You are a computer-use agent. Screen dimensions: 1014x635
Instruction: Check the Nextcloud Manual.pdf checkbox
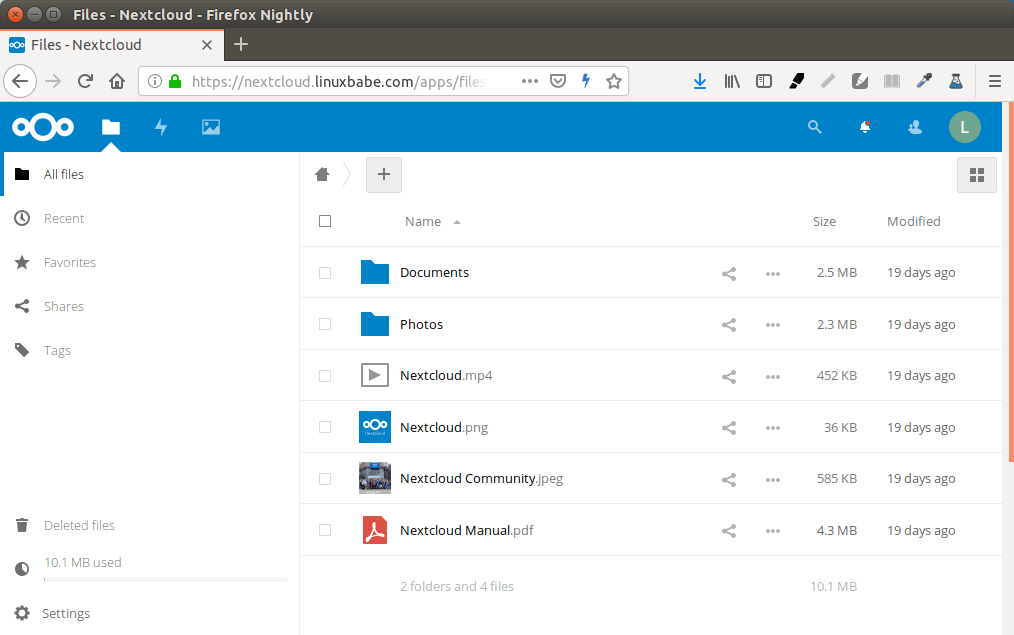click(325, 530)
